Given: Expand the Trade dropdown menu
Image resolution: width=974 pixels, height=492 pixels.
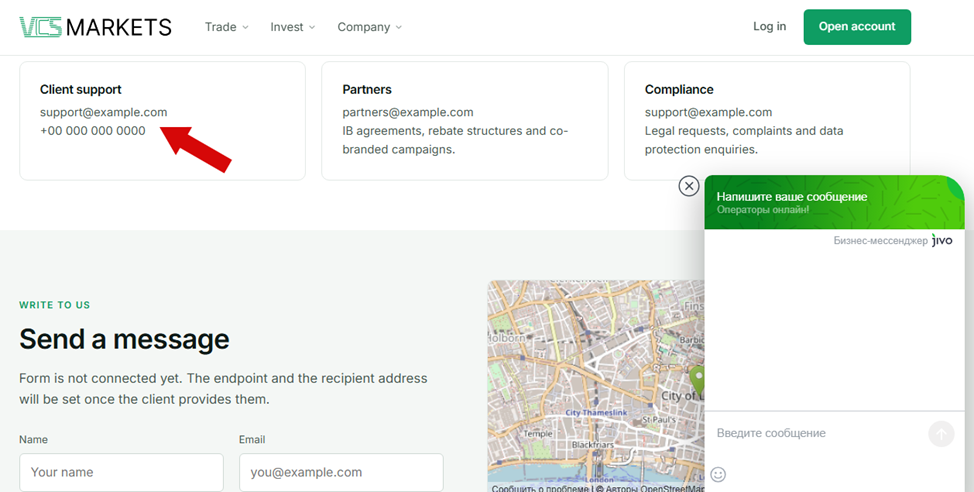Looking at the screenshot, I should click(227, 27).
